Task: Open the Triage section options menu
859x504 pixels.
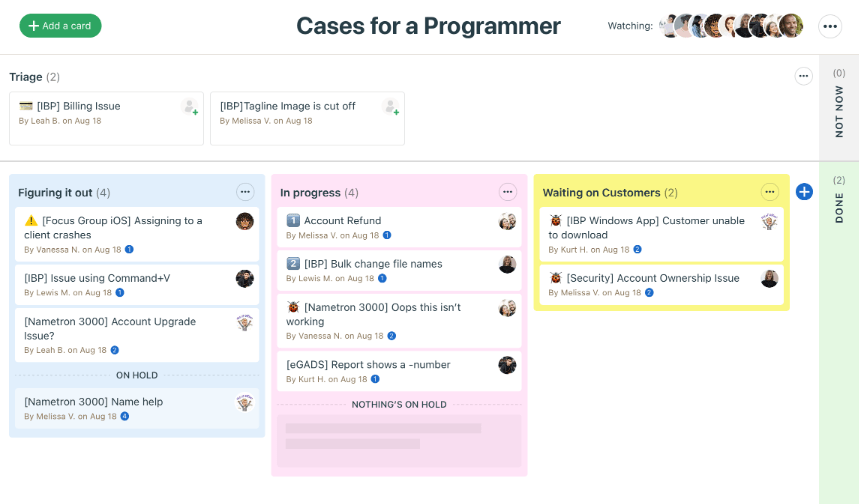Action: point(803,76)
